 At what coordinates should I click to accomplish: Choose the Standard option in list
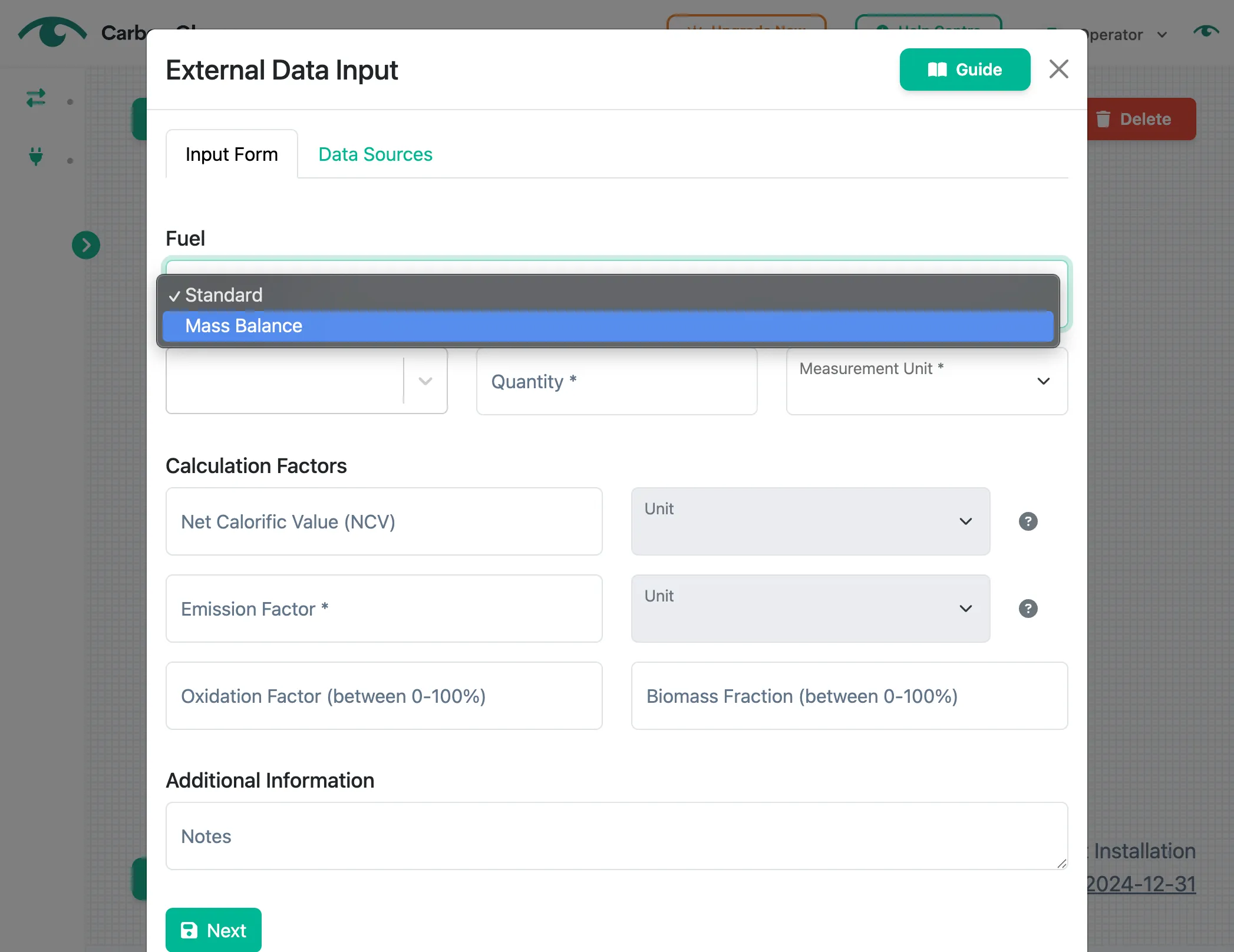(608, 295)
